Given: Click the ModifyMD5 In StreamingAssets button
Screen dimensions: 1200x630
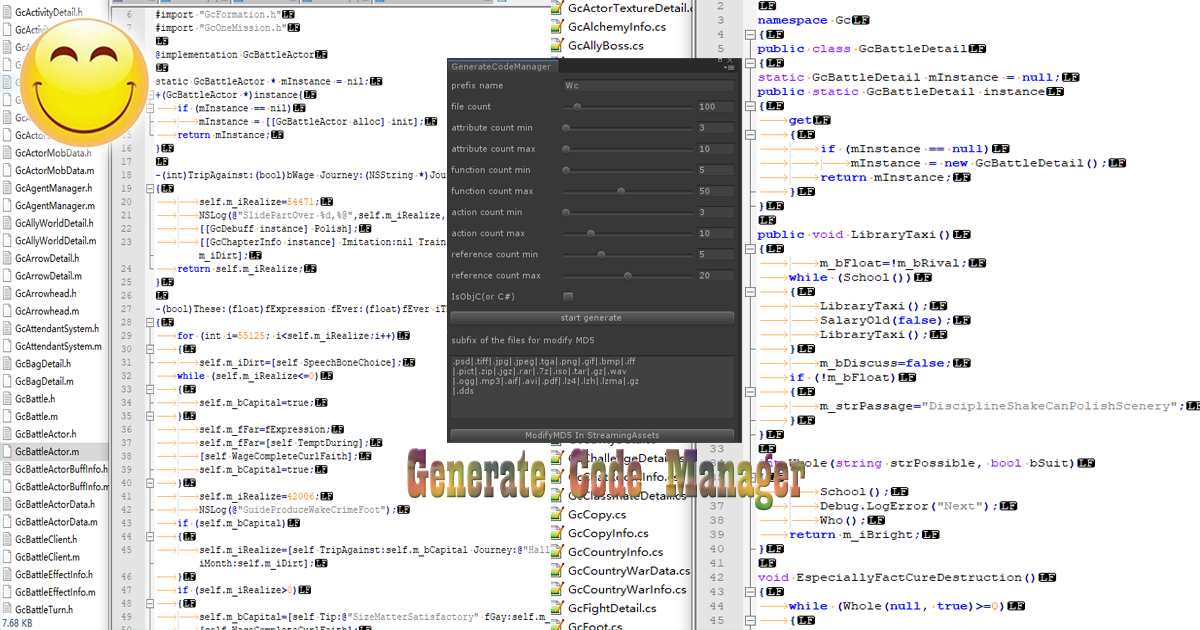Looking at the screenshot, I should [591, 434].
